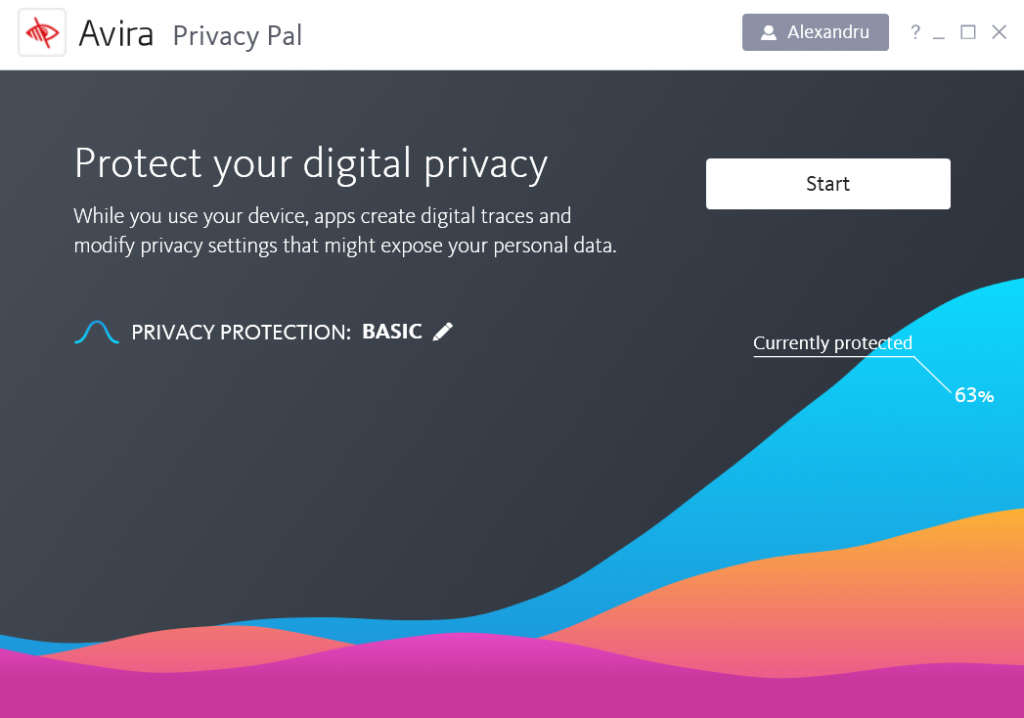Click the Avira brand name
Screen dimensions: 1024x718
point(116,34)
